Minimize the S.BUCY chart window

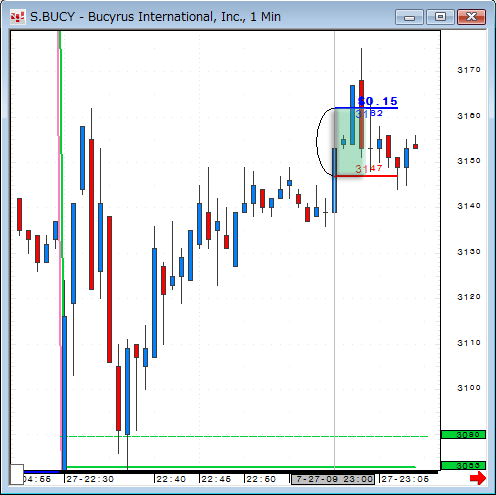click(x=409, y=17)
